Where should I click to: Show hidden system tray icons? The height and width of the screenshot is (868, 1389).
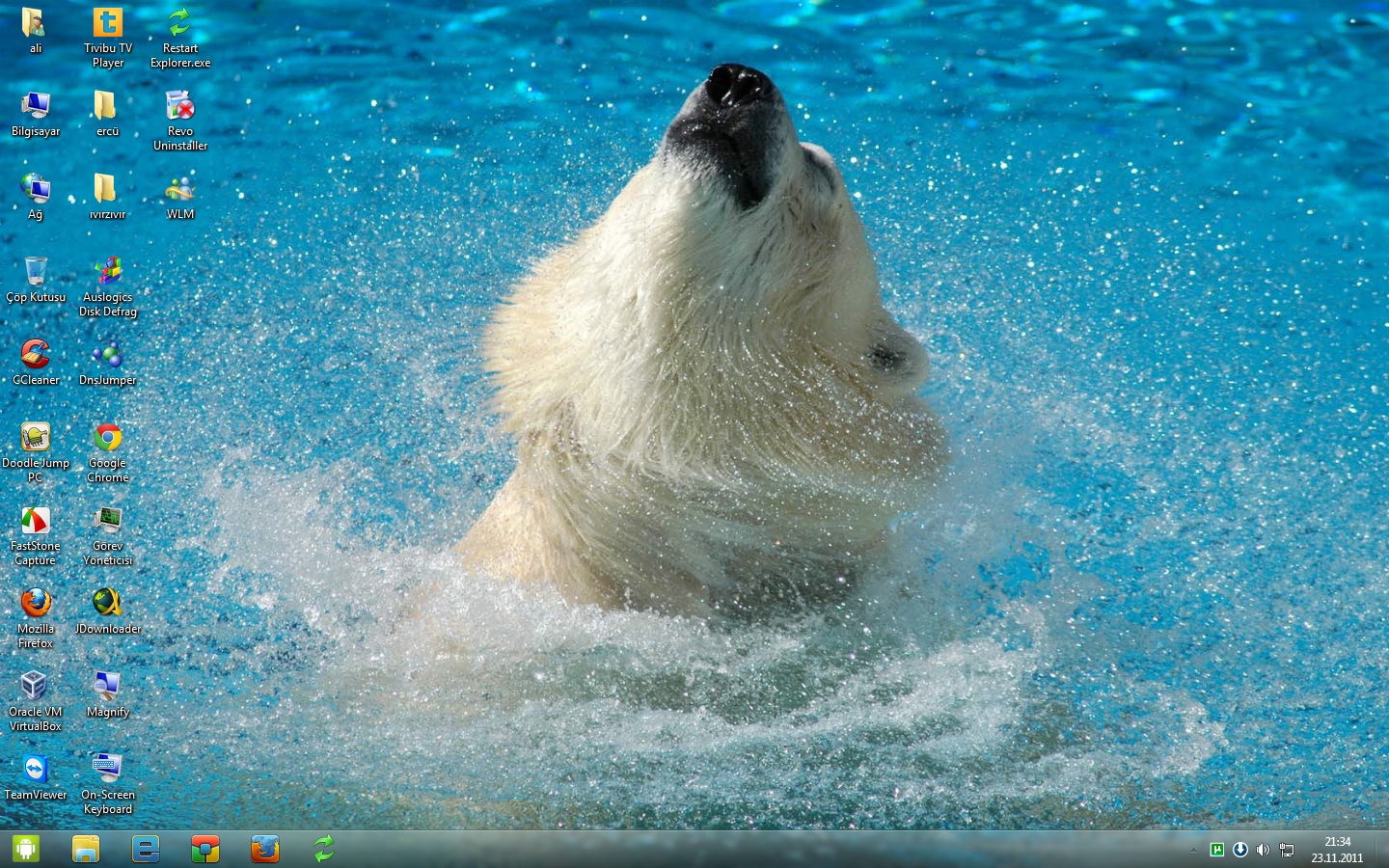pyautogui.click(x=1193, y=850)
